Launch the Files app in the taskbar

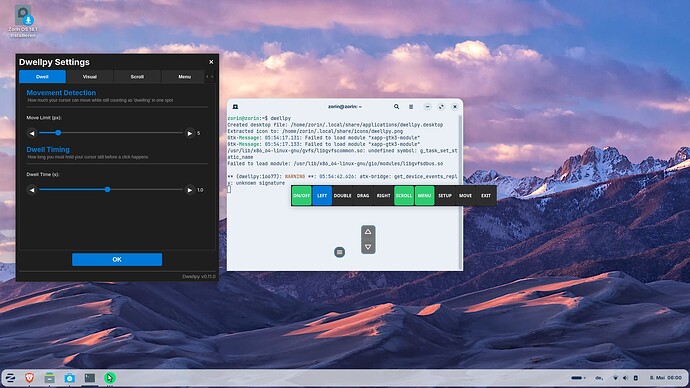[50, 377]
